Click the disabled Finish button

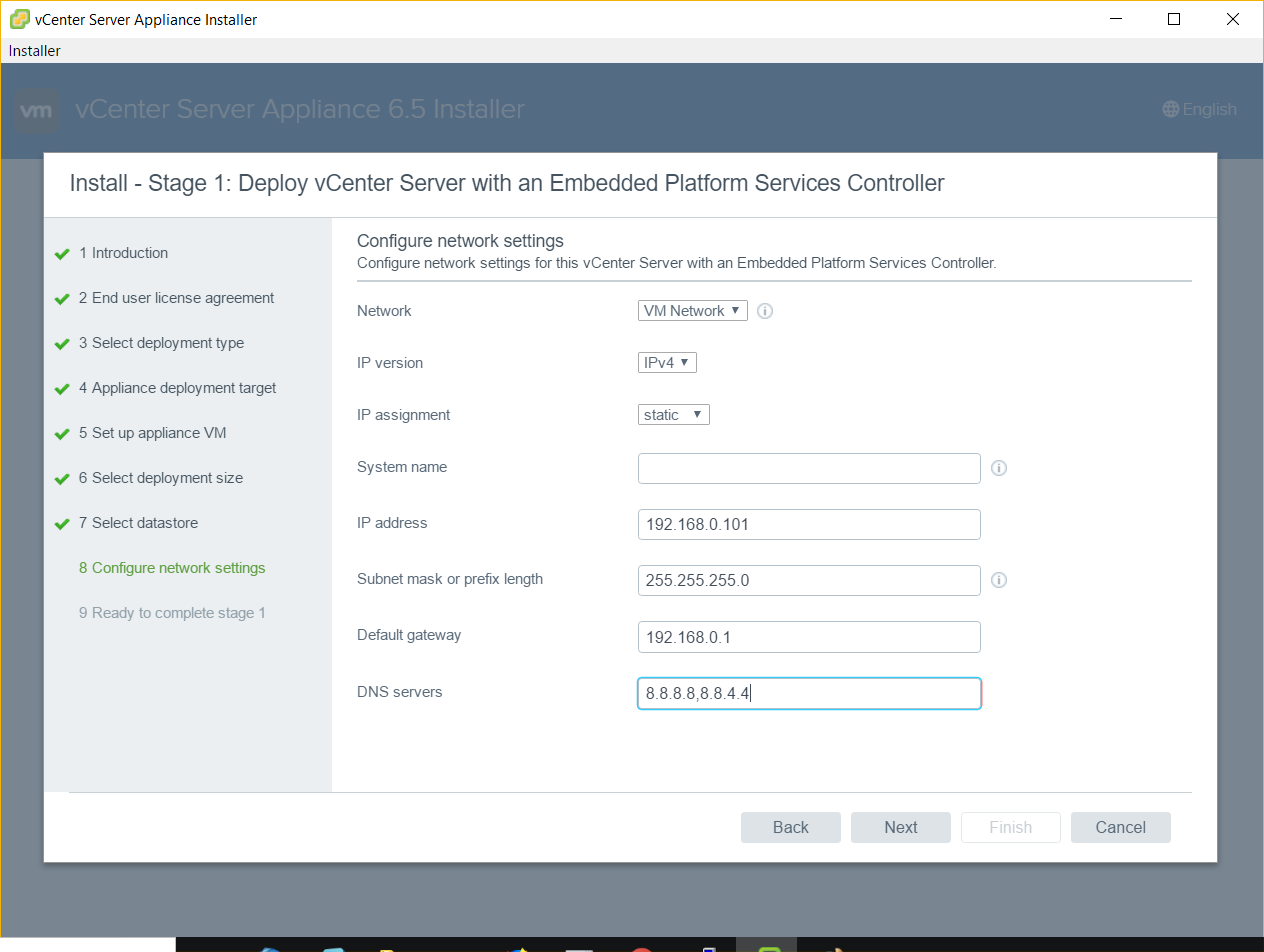click(x=1011, y=827)
